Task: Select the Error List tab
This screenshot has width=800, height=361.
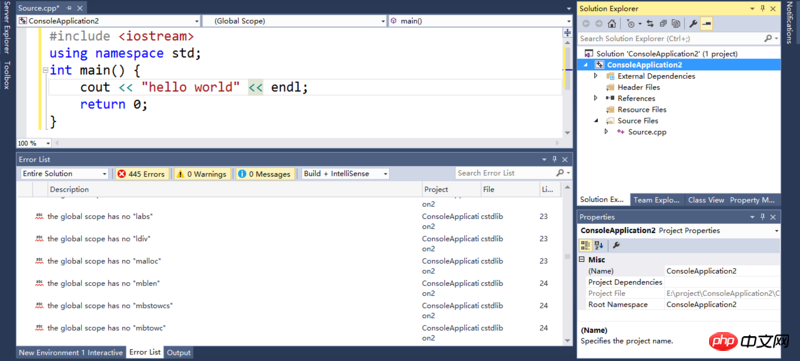Action: [145, 352]
